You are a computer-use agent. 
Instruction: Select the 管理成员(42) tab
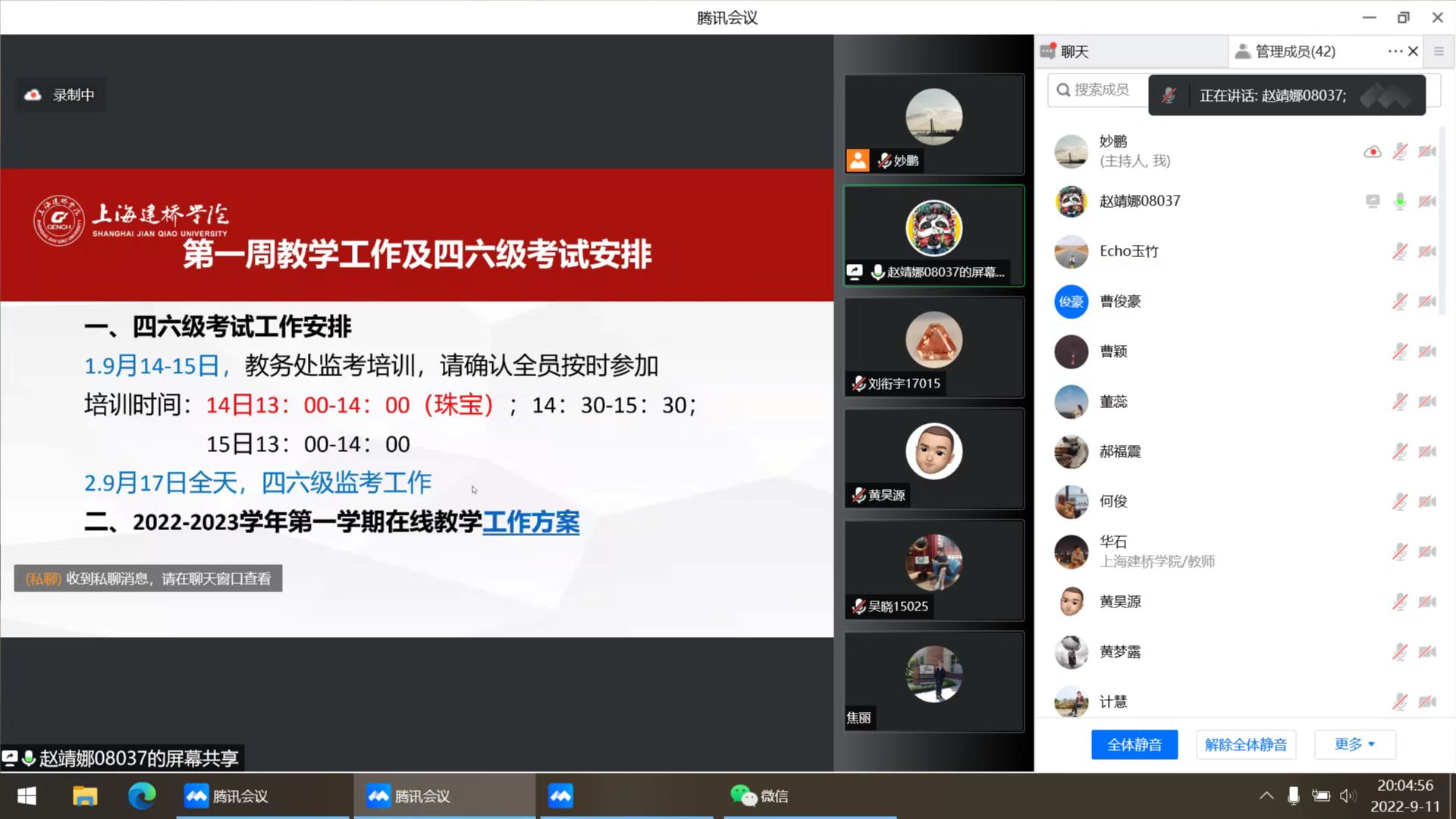click(1294, 52)
